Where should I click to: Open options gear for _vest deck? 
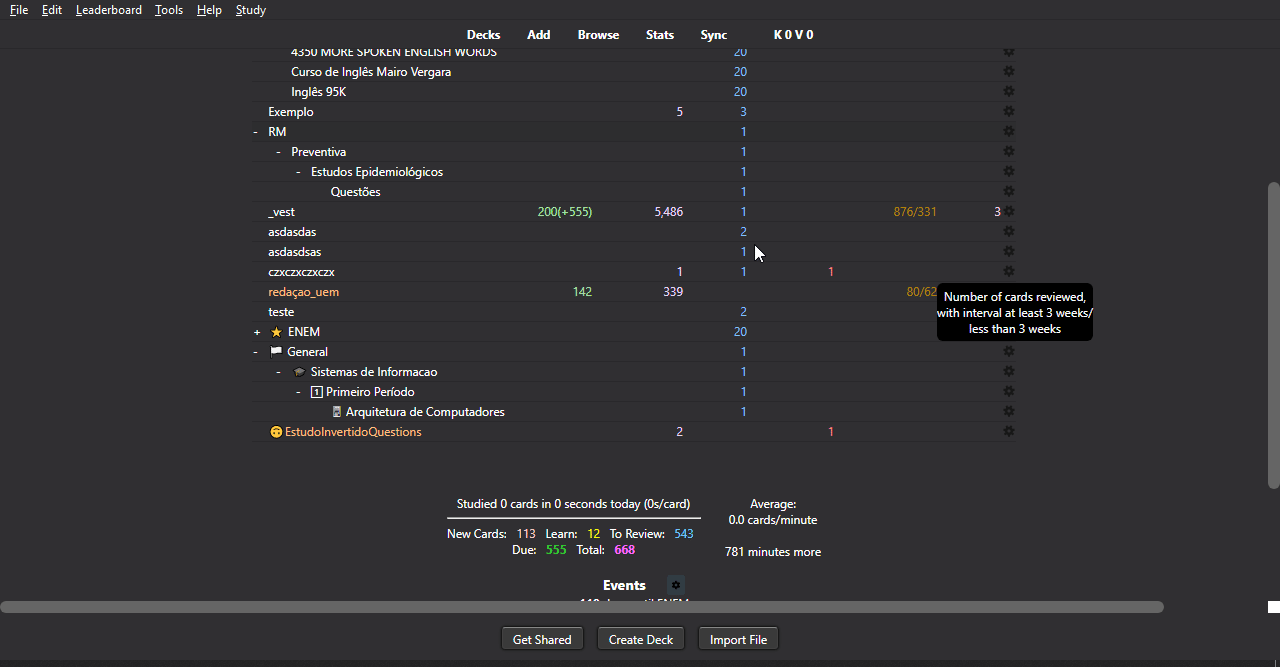point(1009,212)
